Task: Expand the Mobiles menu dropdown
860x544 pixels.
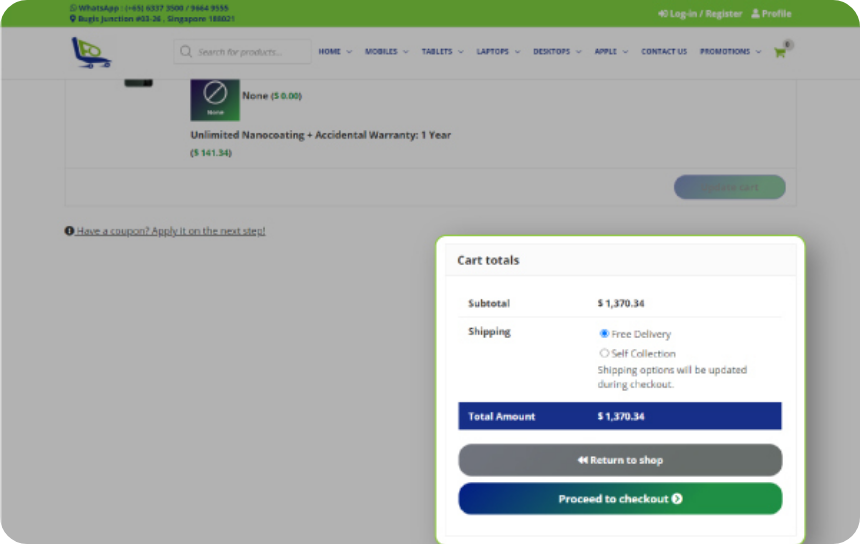Action: (x=386, y=52)
